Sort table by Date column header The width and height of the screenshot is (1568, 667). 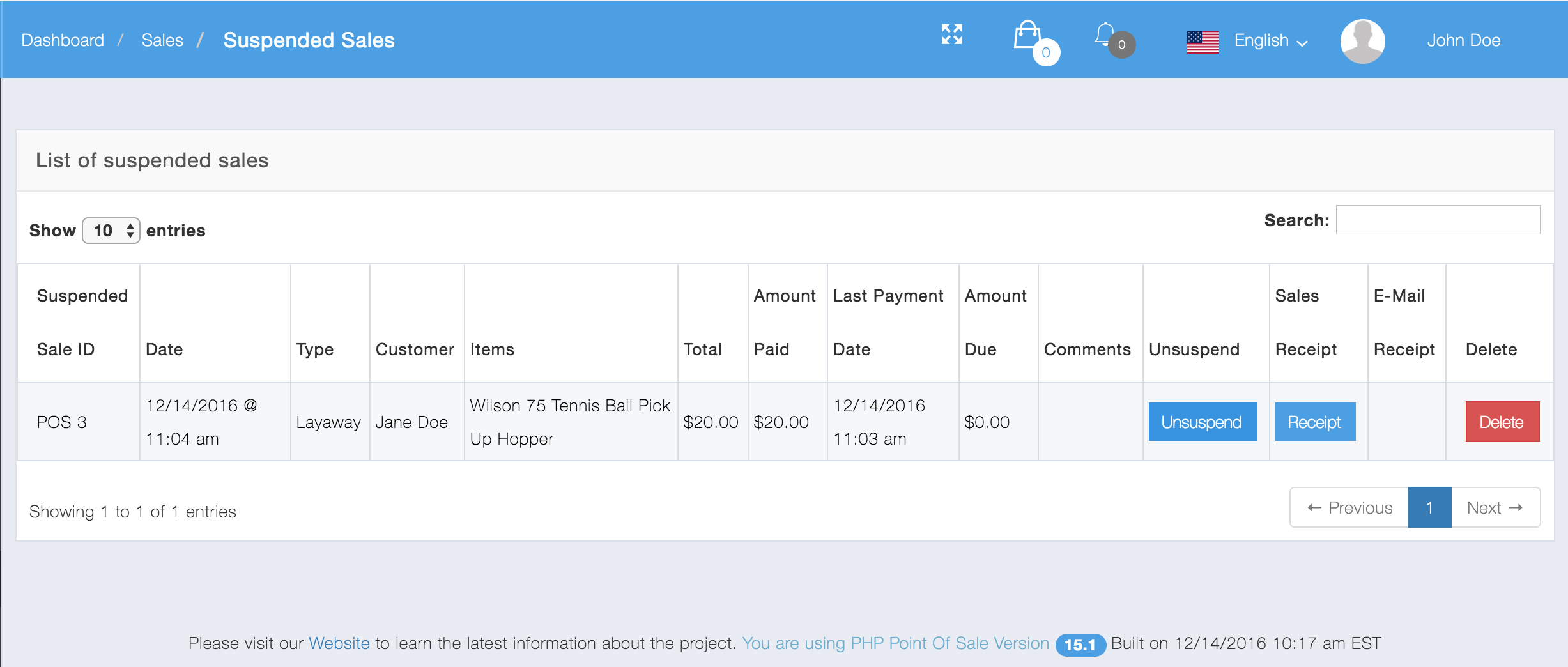tap(164, 349)
